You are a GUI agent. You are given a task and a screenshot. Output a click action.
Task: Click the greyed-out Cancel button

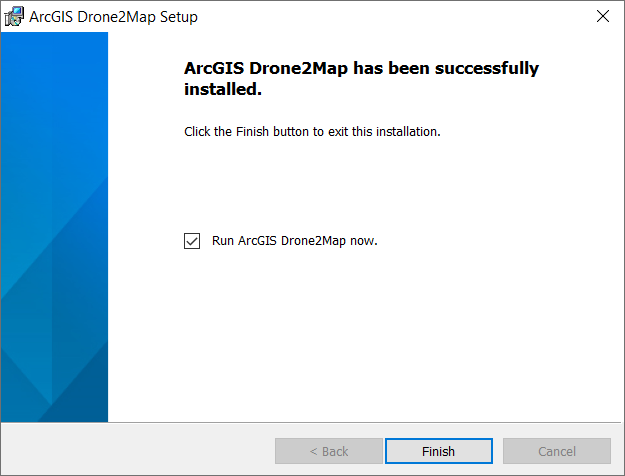point(557,451)
